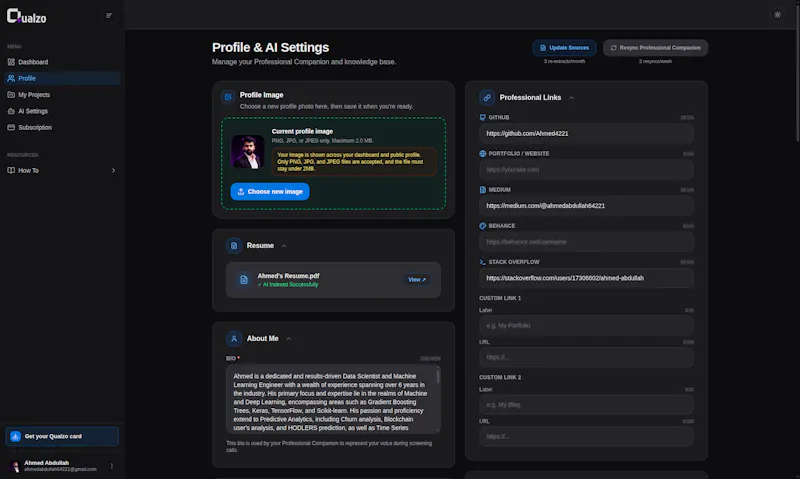Click the Behance label icon
800x479 pixels.
click(x=483, y=226)
